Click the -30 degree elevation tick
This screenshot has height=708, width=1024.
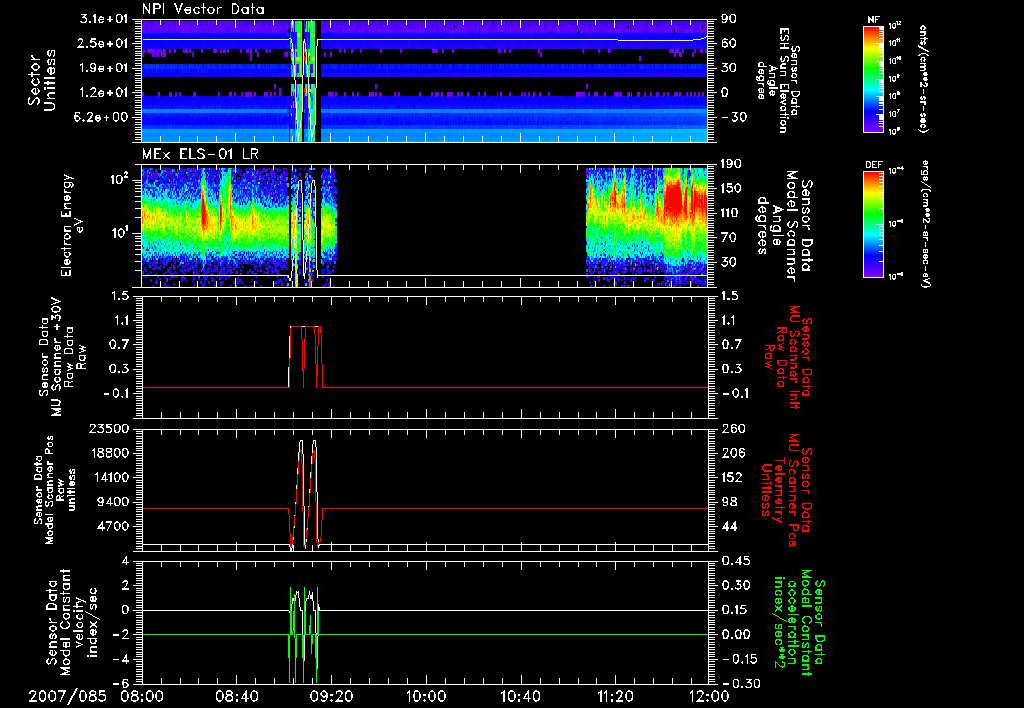coord(733,117)
